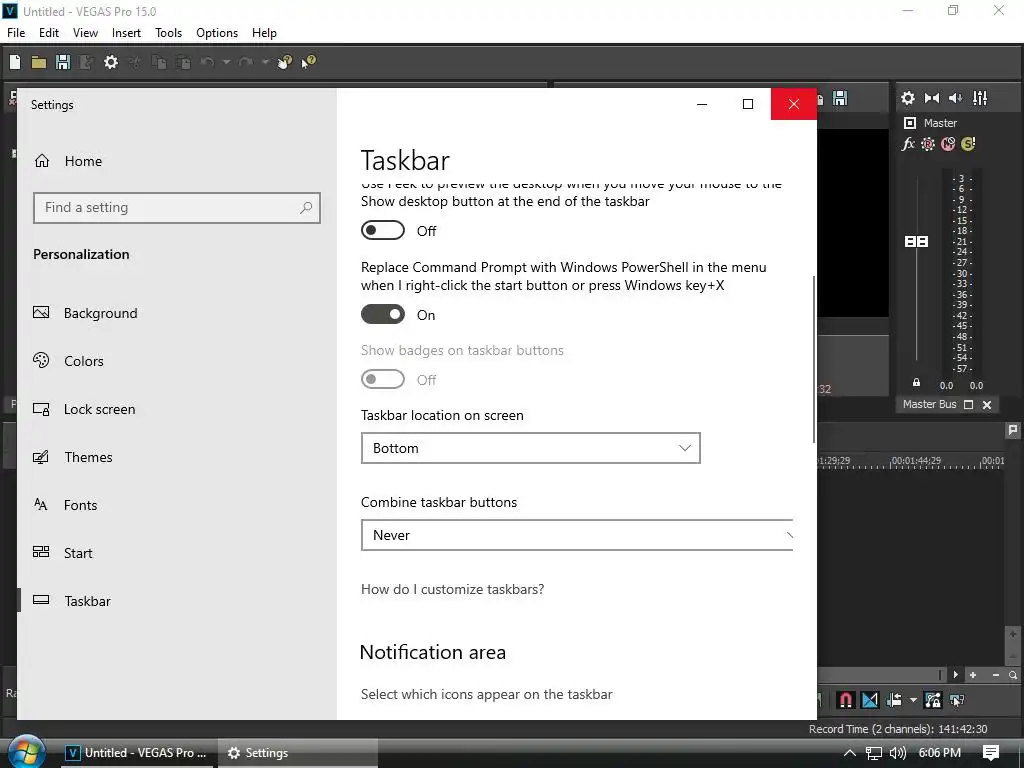Click the Save disk icon in VEGAS main toolbar
1024x768 pixels.
(x=63, y=62)
